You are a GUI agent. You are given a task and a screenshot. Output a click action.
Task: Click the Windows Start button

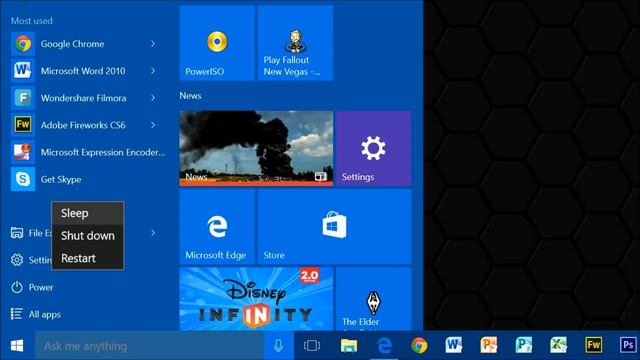pyautogui.click(x=17, y=346)
